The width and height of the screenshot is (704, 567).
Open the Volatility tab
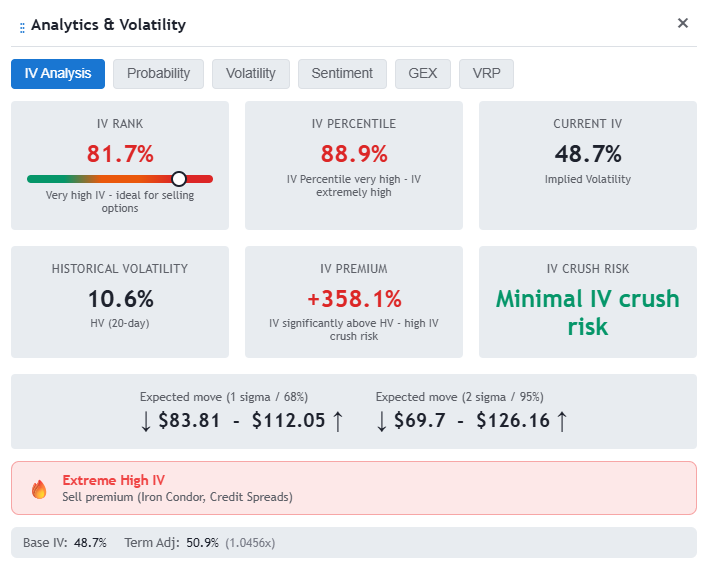[x=251, y=74]
